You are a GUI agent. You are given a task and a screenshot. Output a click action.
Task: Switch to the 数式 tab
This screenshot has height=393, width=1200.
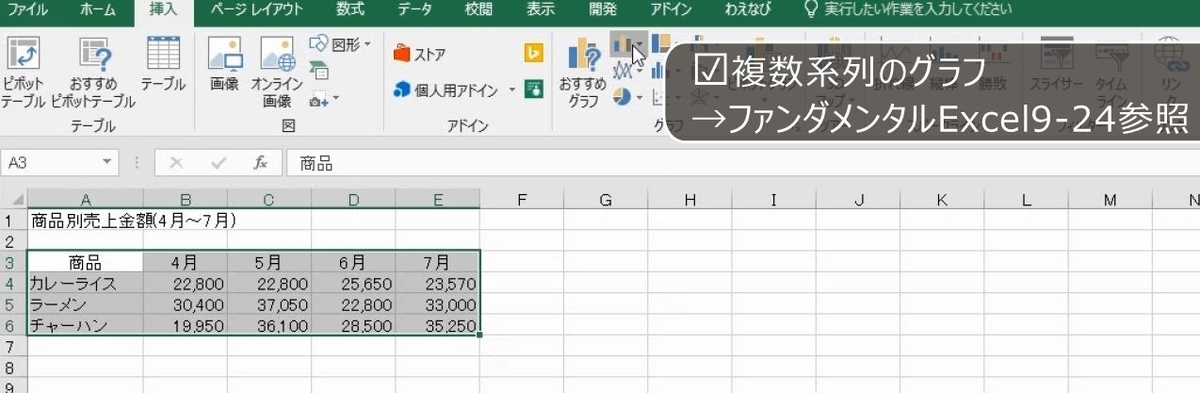coord(350,11)
